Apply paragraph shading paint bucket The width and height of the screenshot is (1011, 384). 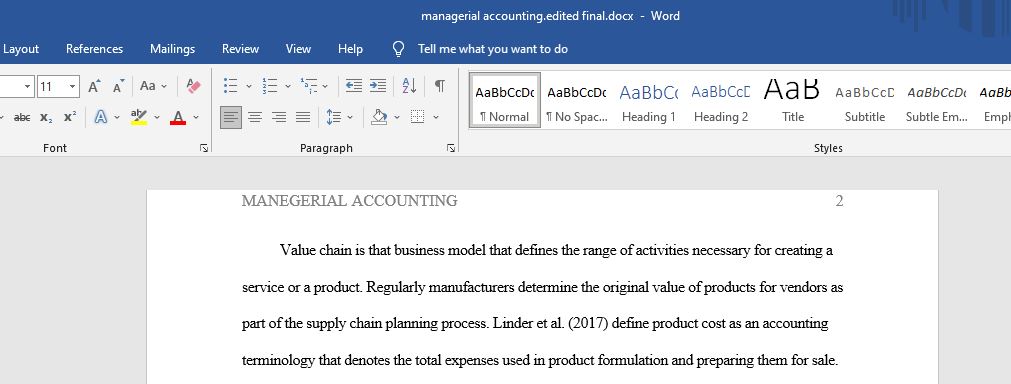[x=379, y=117]
